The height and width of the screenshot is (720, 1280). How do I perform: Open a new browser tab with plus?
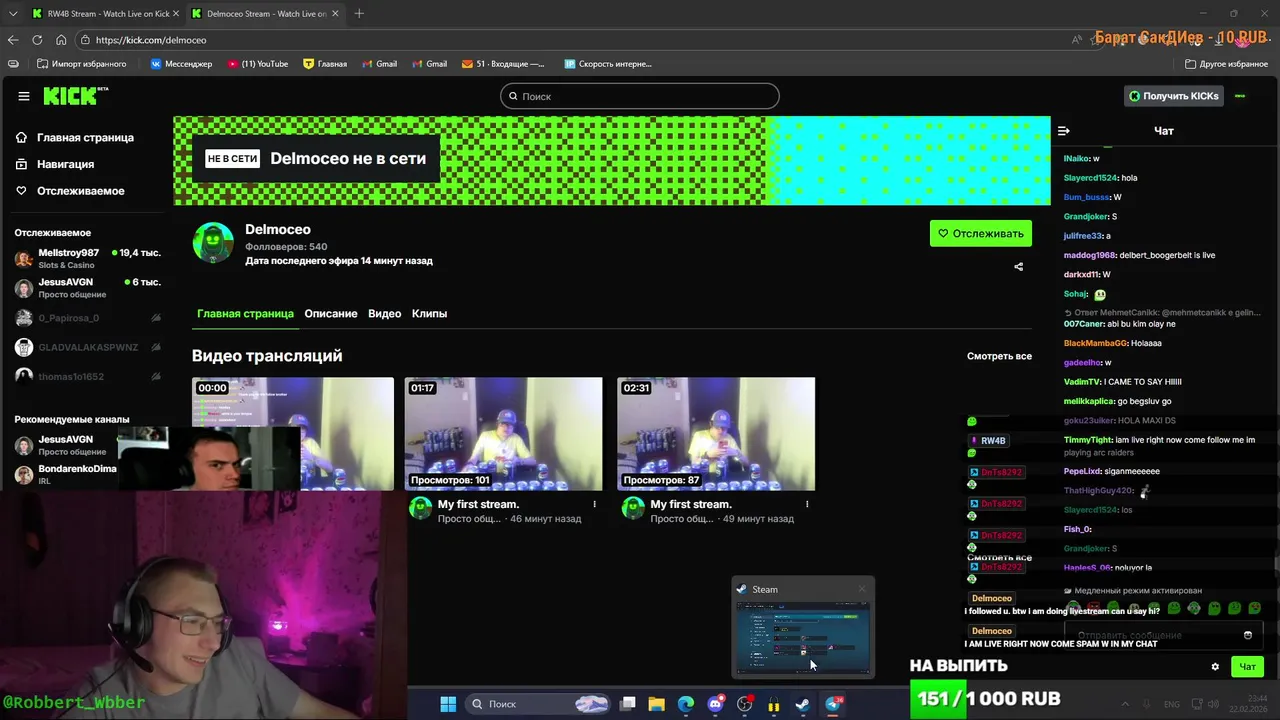point(359,13)
